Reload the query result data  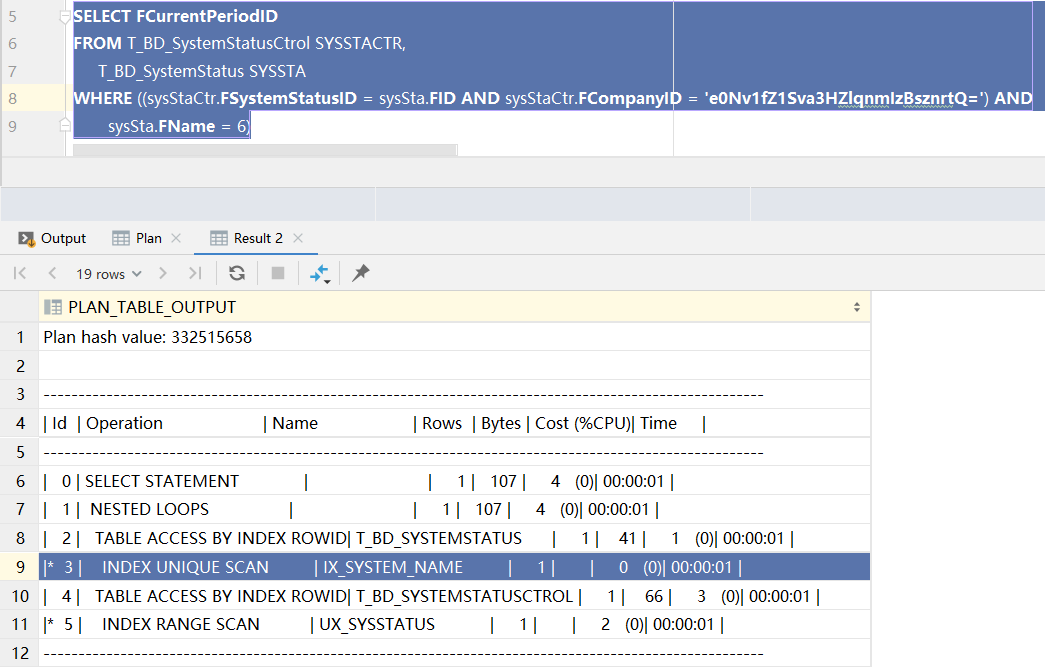tap(237, 273)
